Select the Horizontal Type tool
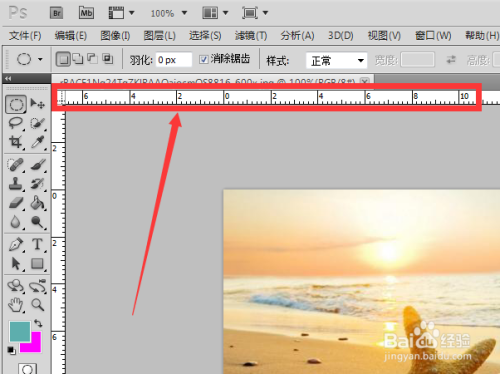 point(37,244)
